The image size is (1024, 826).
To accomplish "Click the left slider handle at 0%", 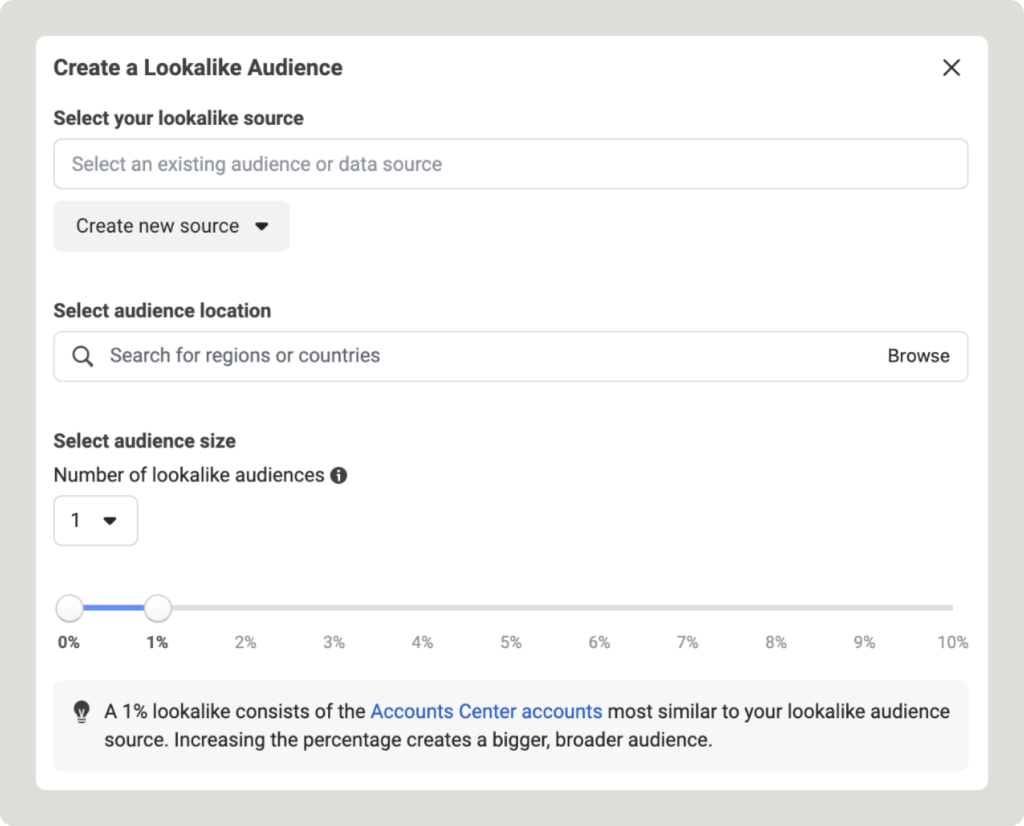I will (x=70, y=608).
